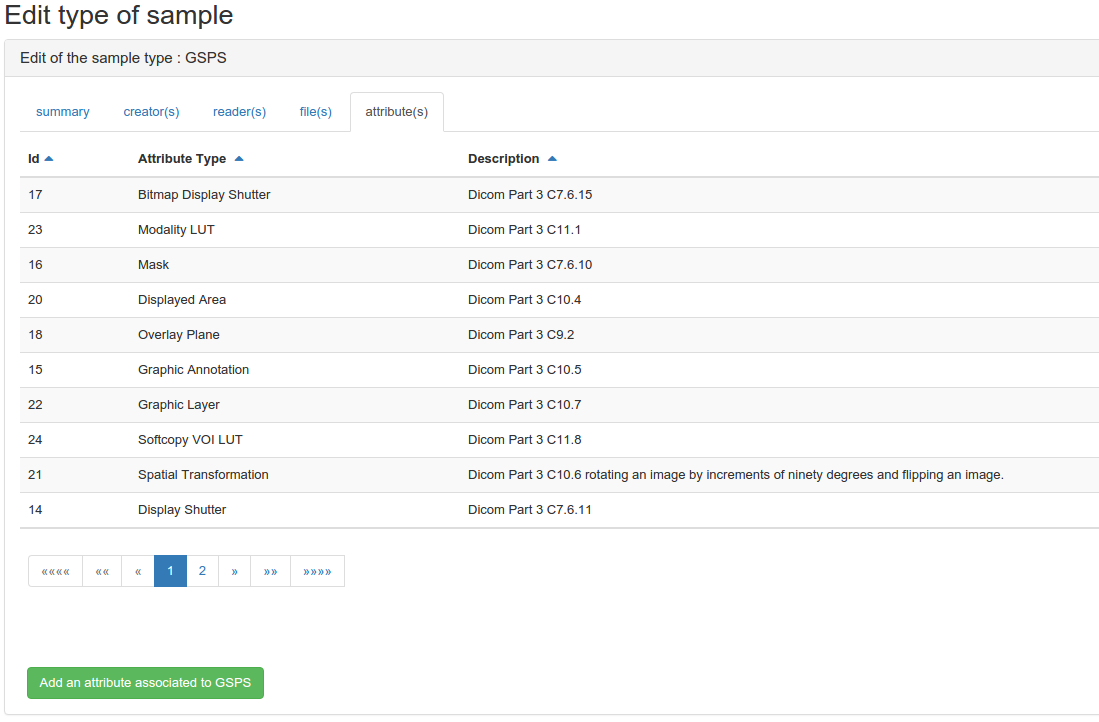This screenshot has height=722, width=1099.
Task: Go to first page «««« button
Action: 55,571
